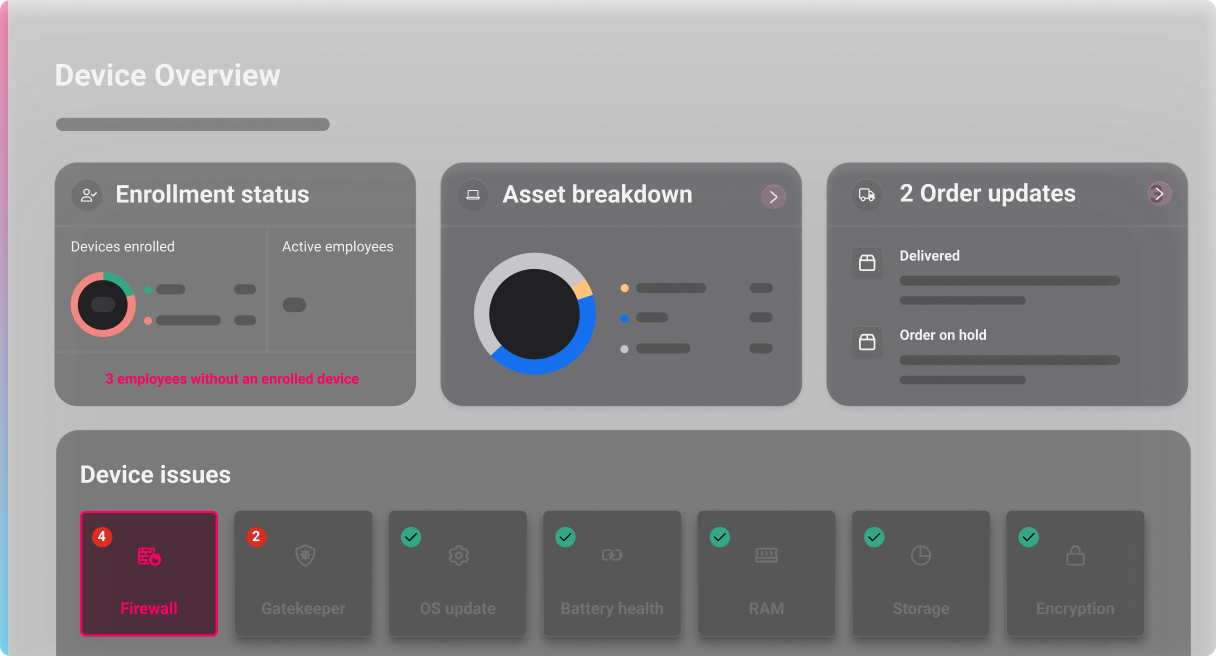Viewport: 1216px width, 656px height.
Task: Select the Firewall issues tile
Action: pyautogui.click(x=149, y=574)
